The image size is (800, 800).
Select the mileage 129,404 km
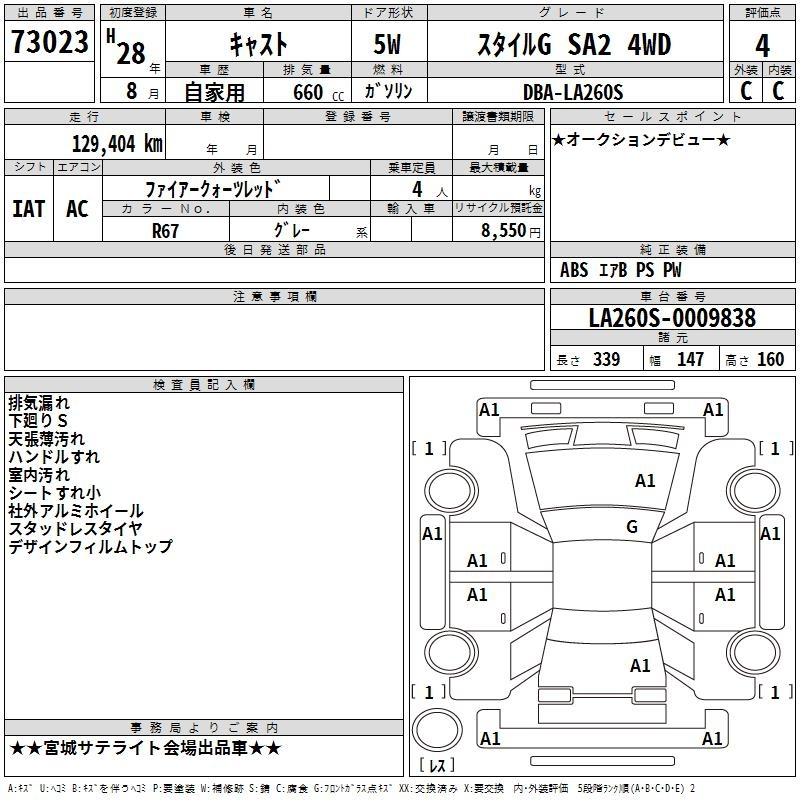[117, 144]
